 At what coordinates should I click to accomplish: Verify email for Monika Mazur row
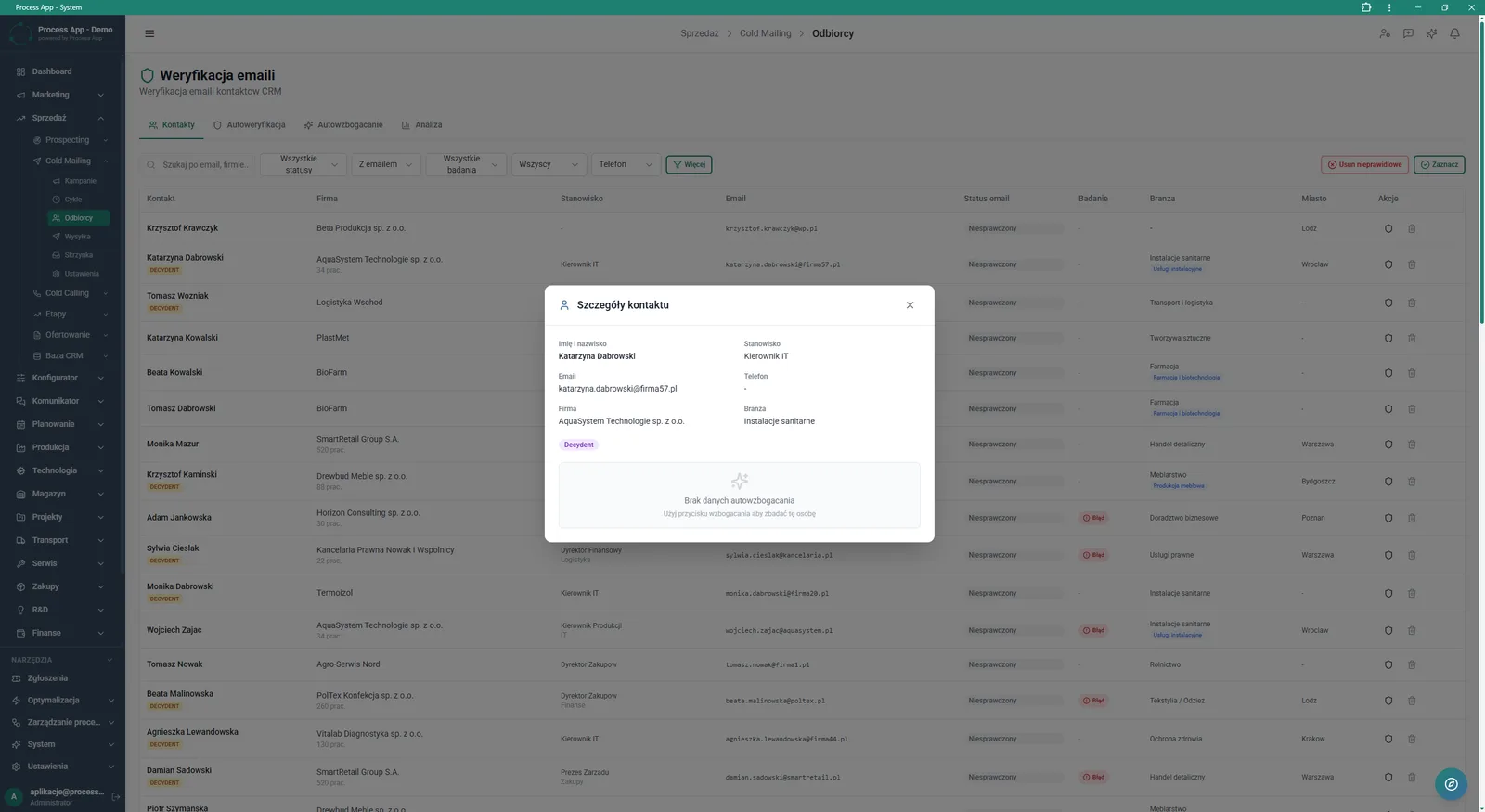[1388, 445]
